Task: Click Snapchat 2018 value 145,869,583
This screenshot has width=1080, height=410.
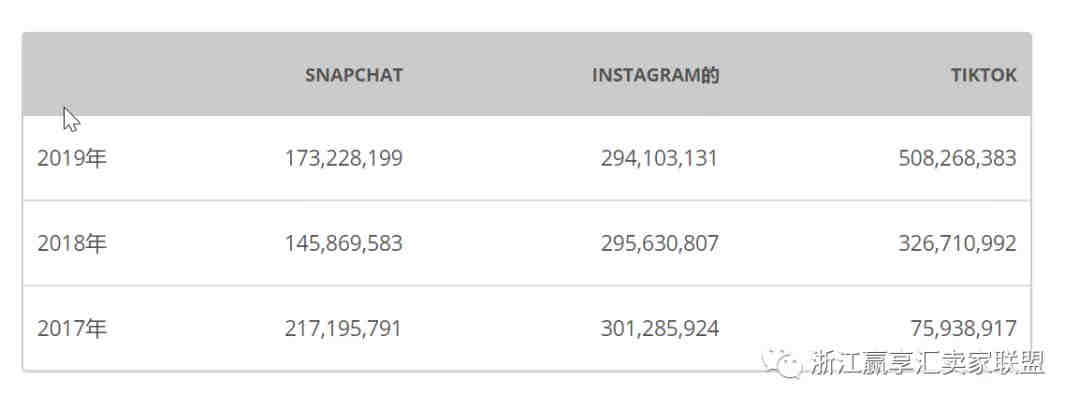Action: click(344, 243)
